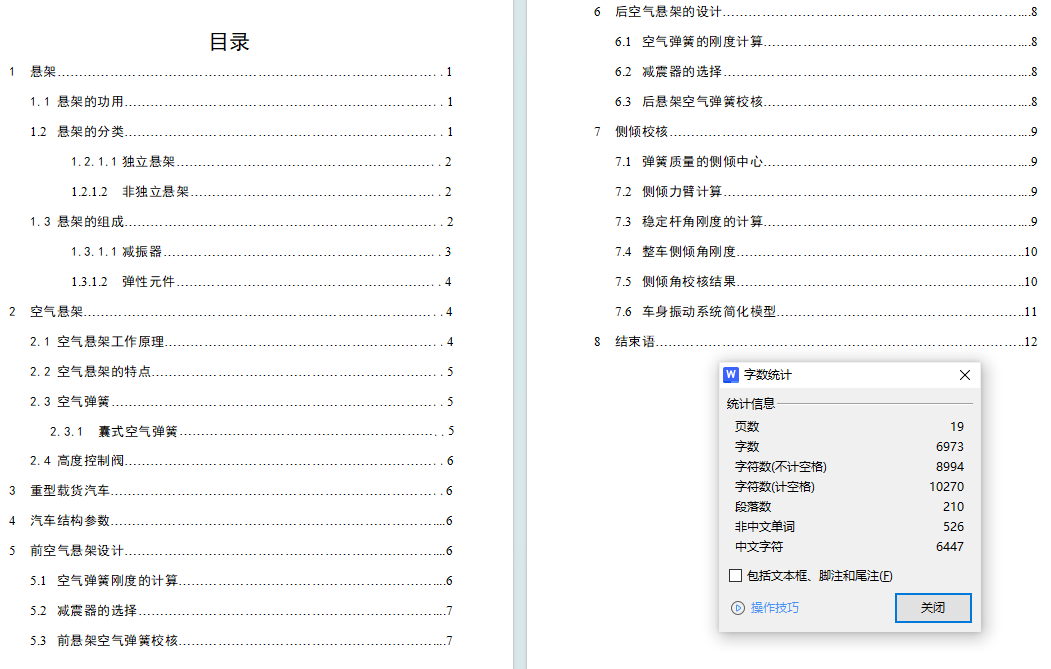Click the 页数 value 19
Image resolution: width=1051 pixels, height=669 pixels.
pos(956,426)
